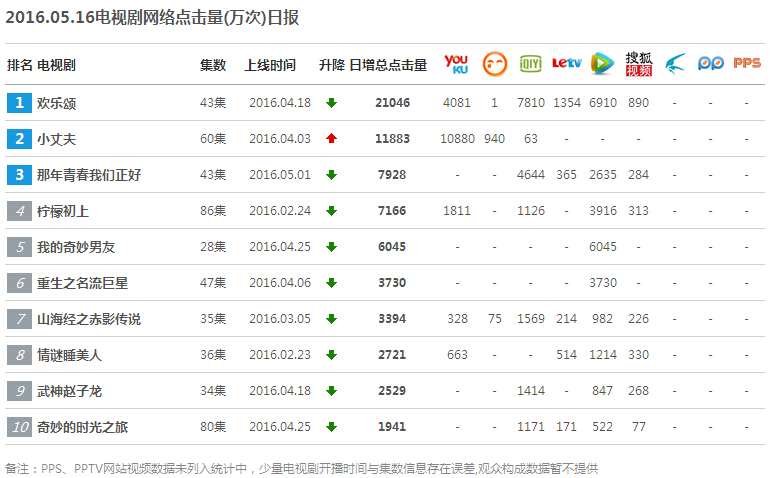The height and width of the screenshot is (478, 776).
Task: Click the 升降 column header
Action: (x=332, y=65)
